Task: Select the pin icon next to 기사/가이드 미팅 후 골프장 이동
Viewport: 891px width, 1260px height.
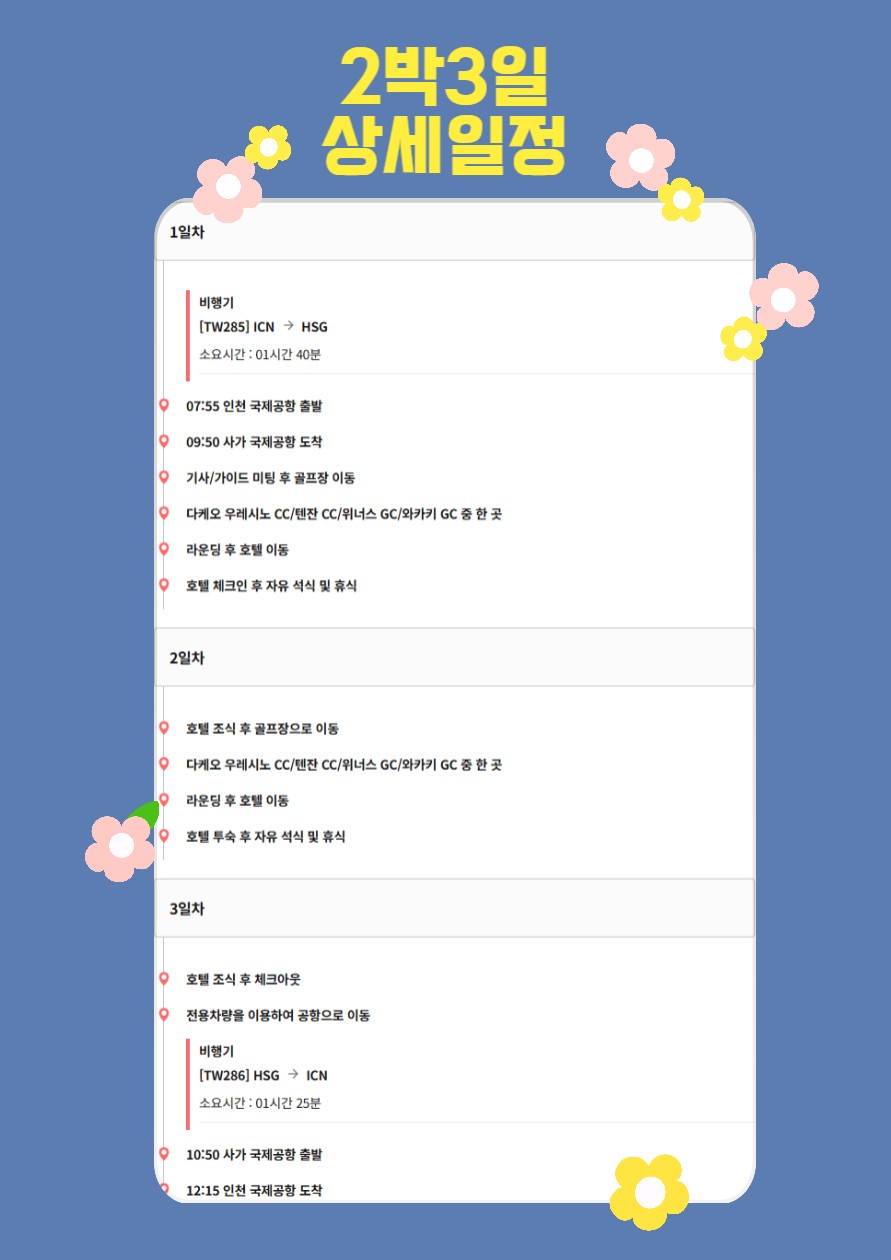Action: (164, 478)
